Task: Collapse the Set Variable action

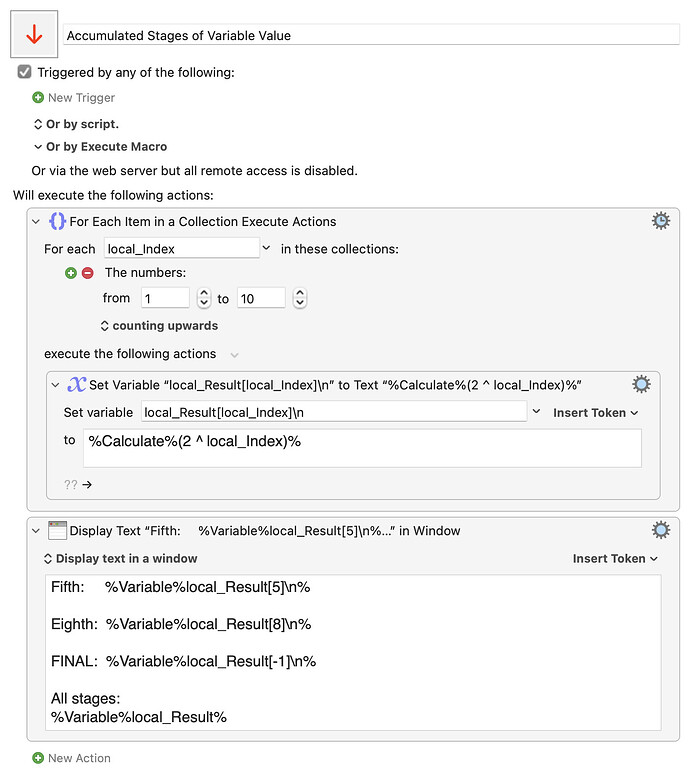Action: (x=55, y=385)
